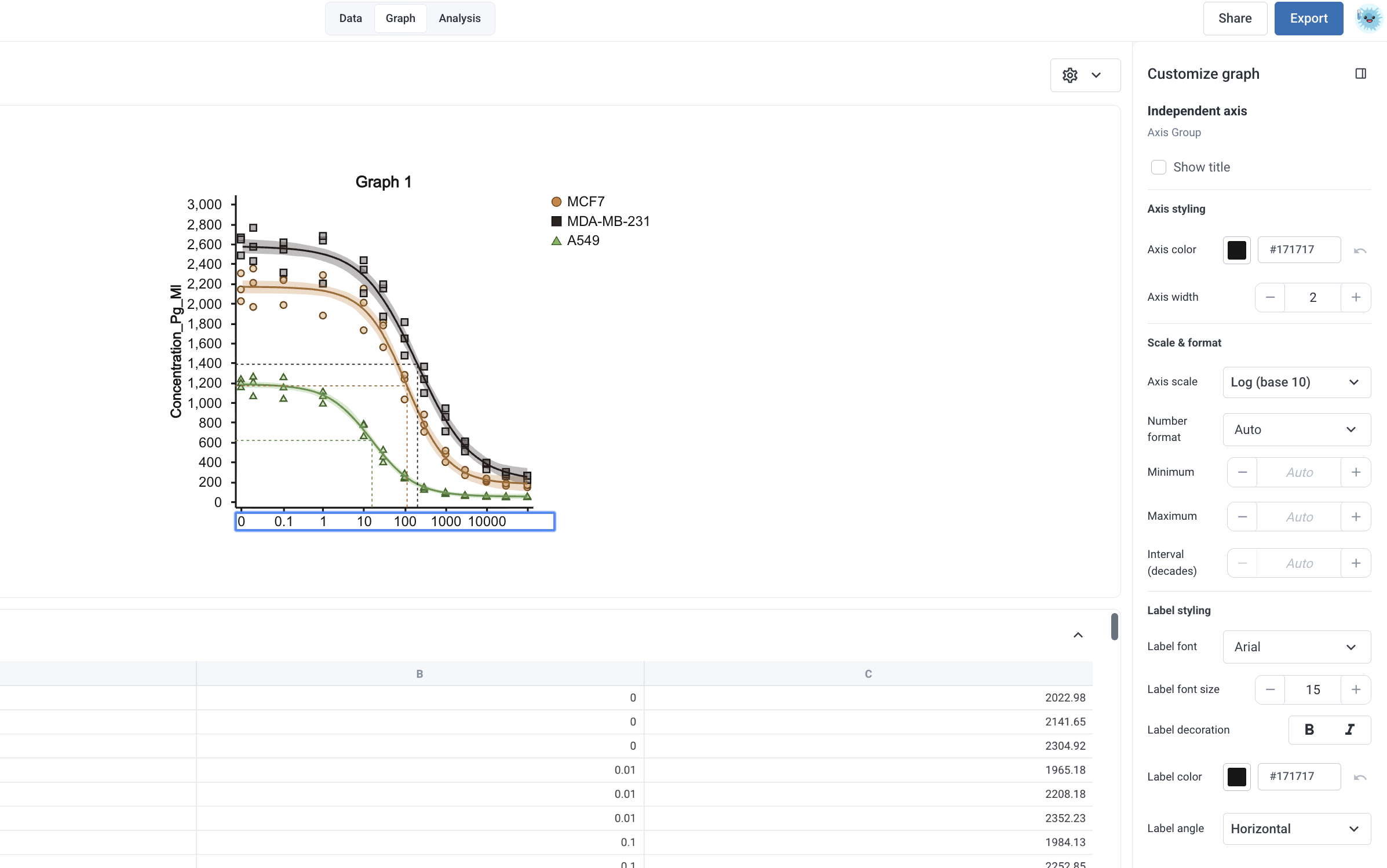Collapse the data table chevron
Image resolution: width=1387 pixels, height=868 pixels.
pos(1078,635)
